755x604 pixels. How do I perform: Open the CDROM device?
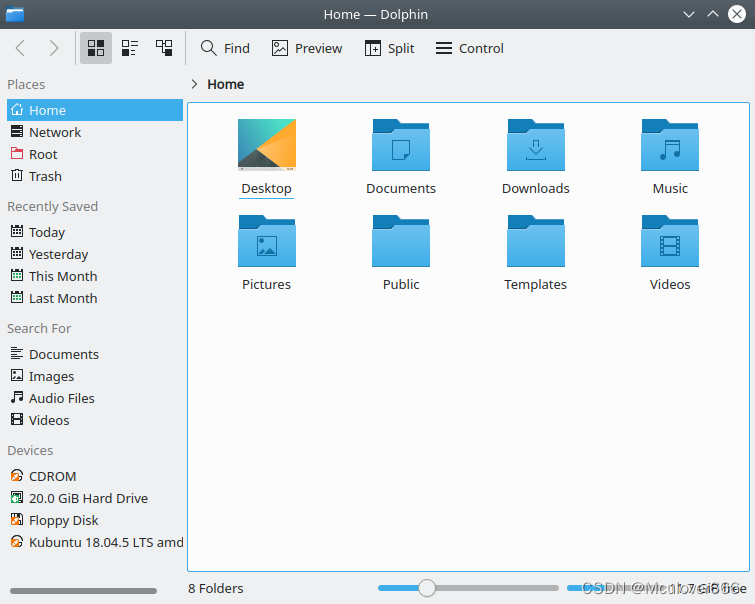click(95, 476)
